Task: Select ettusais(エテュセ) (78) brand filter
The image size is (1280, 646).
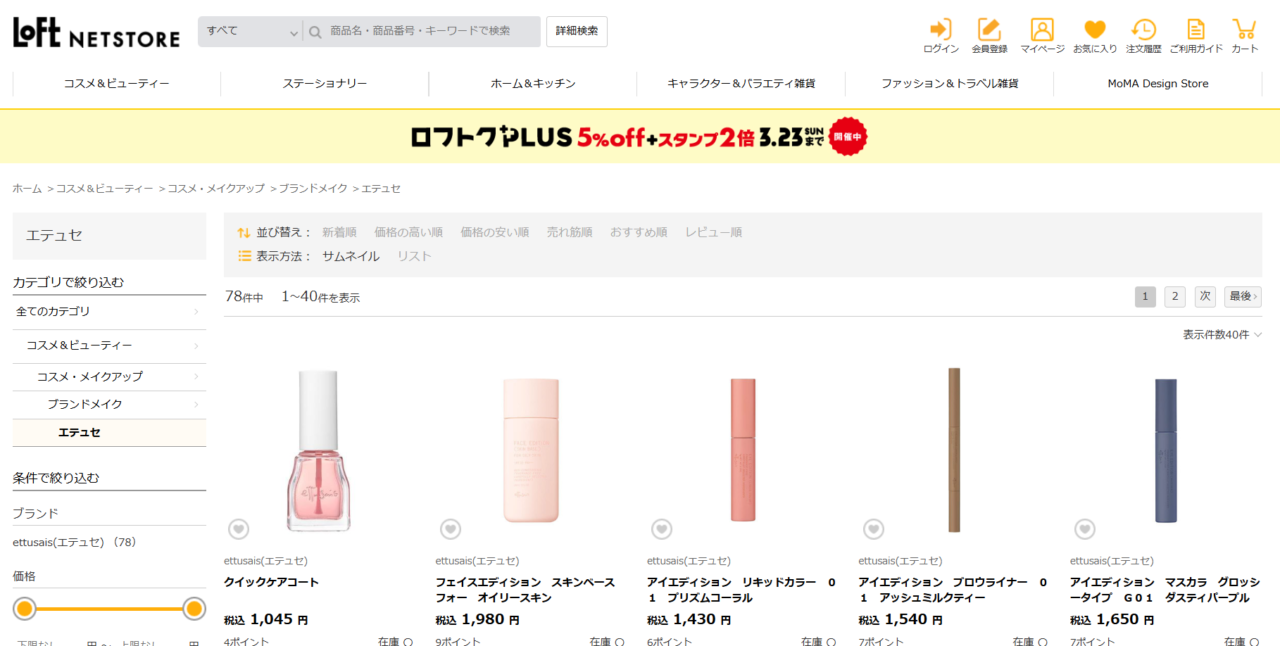Action: click(x=74, y=542)
